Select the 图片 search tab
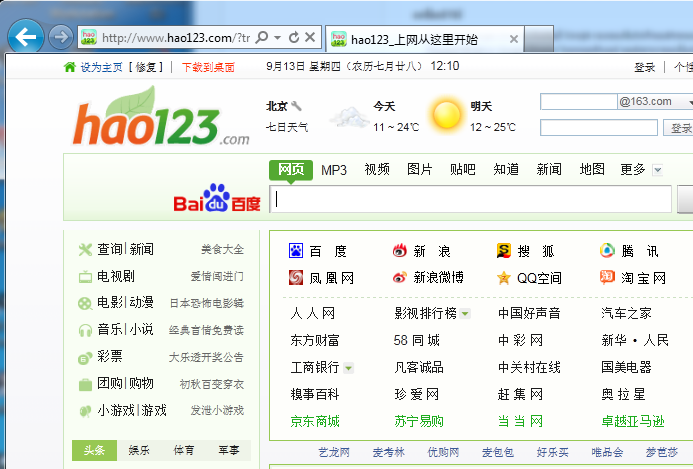 [x=420, y=170]
